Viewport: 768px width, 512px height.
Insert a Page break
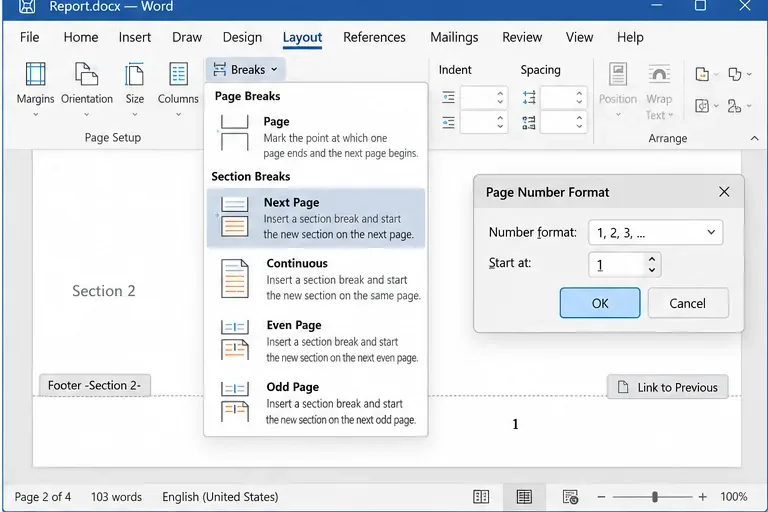[x=316, y=137]
